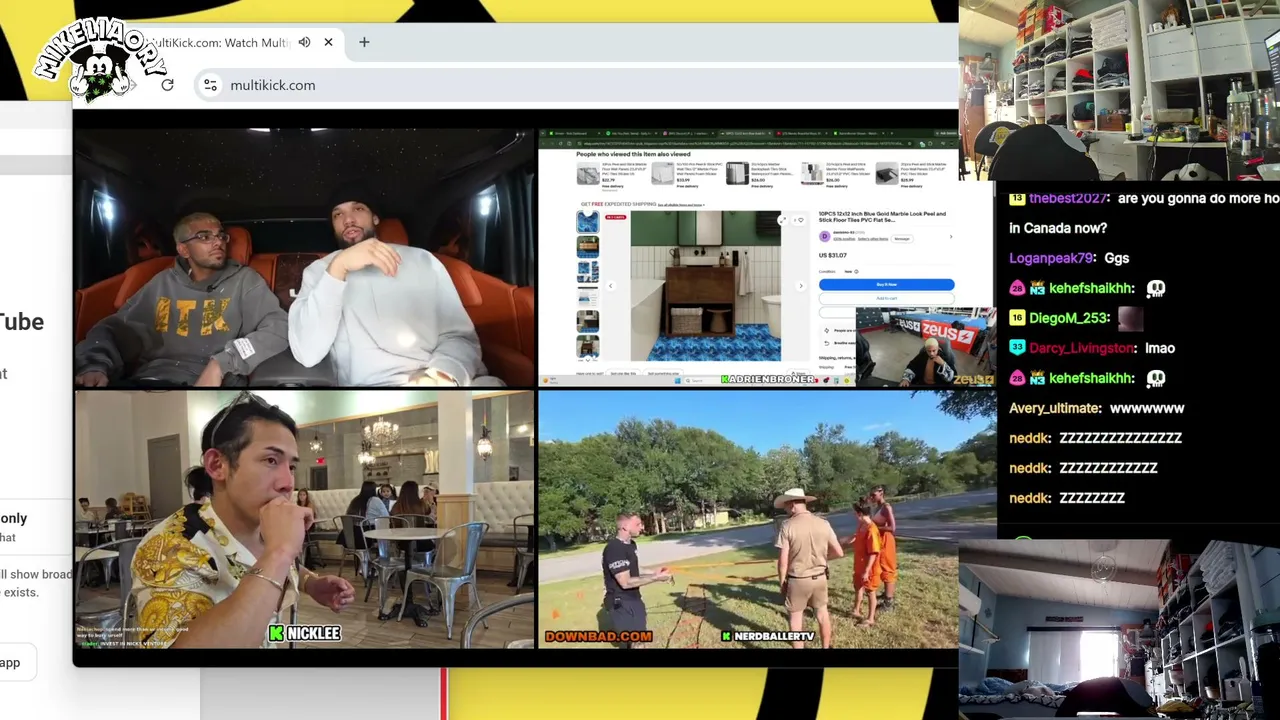Select the NERDBALLERTV outdoor stream tile
The height and width of the screenshot is (720, 1280).
(767, 519)
